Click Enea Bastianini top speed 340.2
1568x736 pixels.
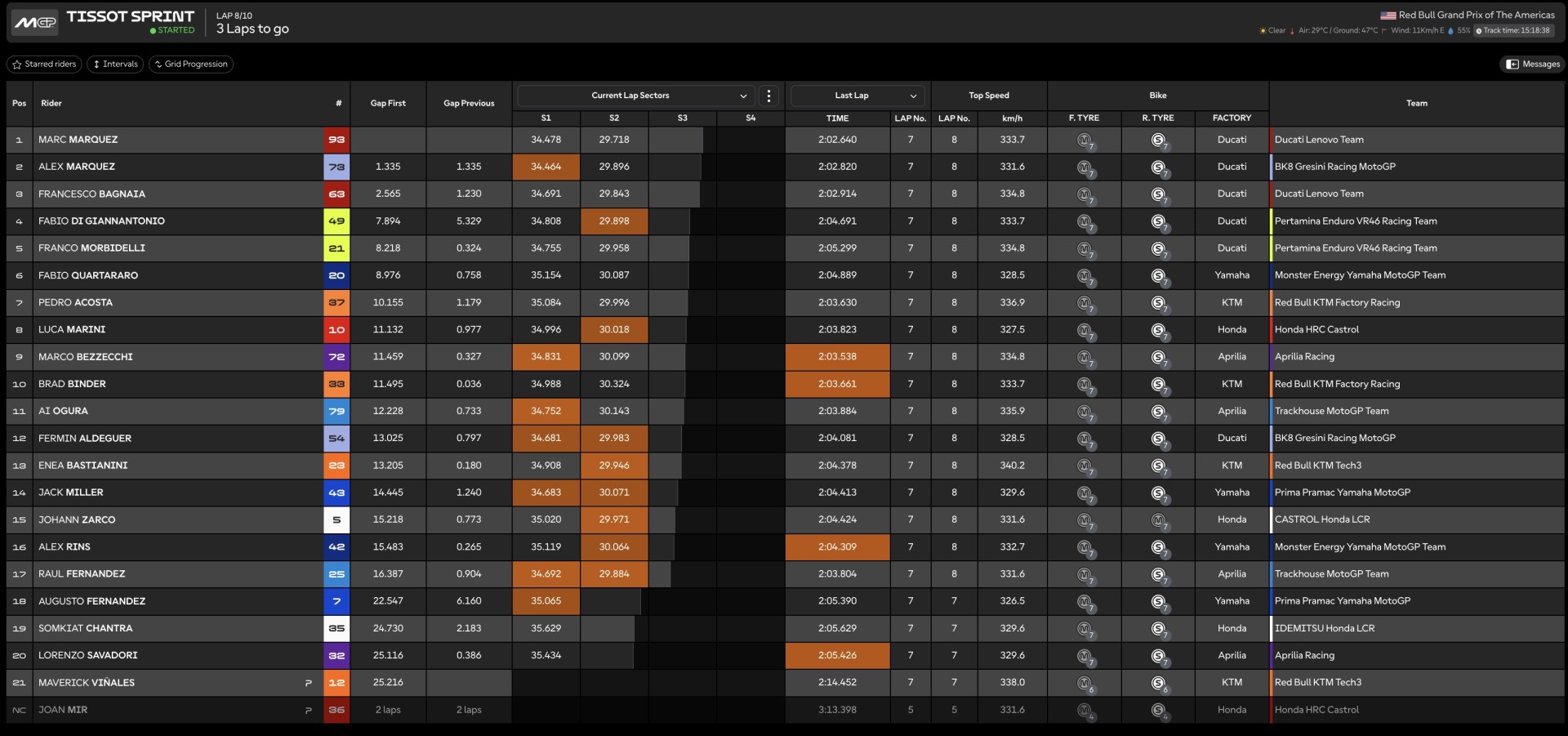[x=1012, y=466]
